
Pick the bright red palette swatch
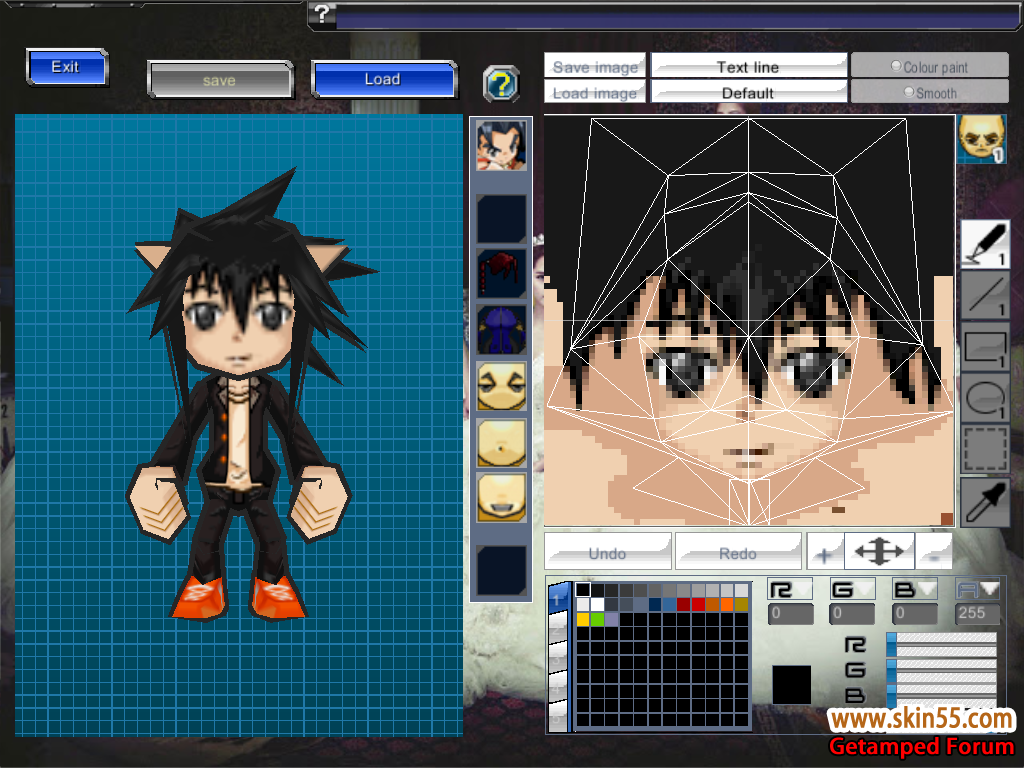point(698,605)
